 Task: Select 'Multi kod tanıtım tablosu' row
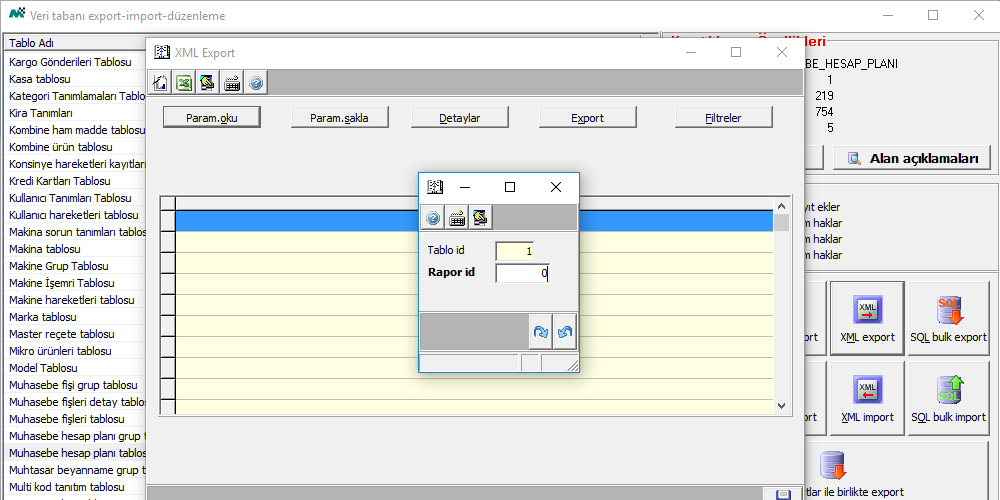[x=75, y=487]
